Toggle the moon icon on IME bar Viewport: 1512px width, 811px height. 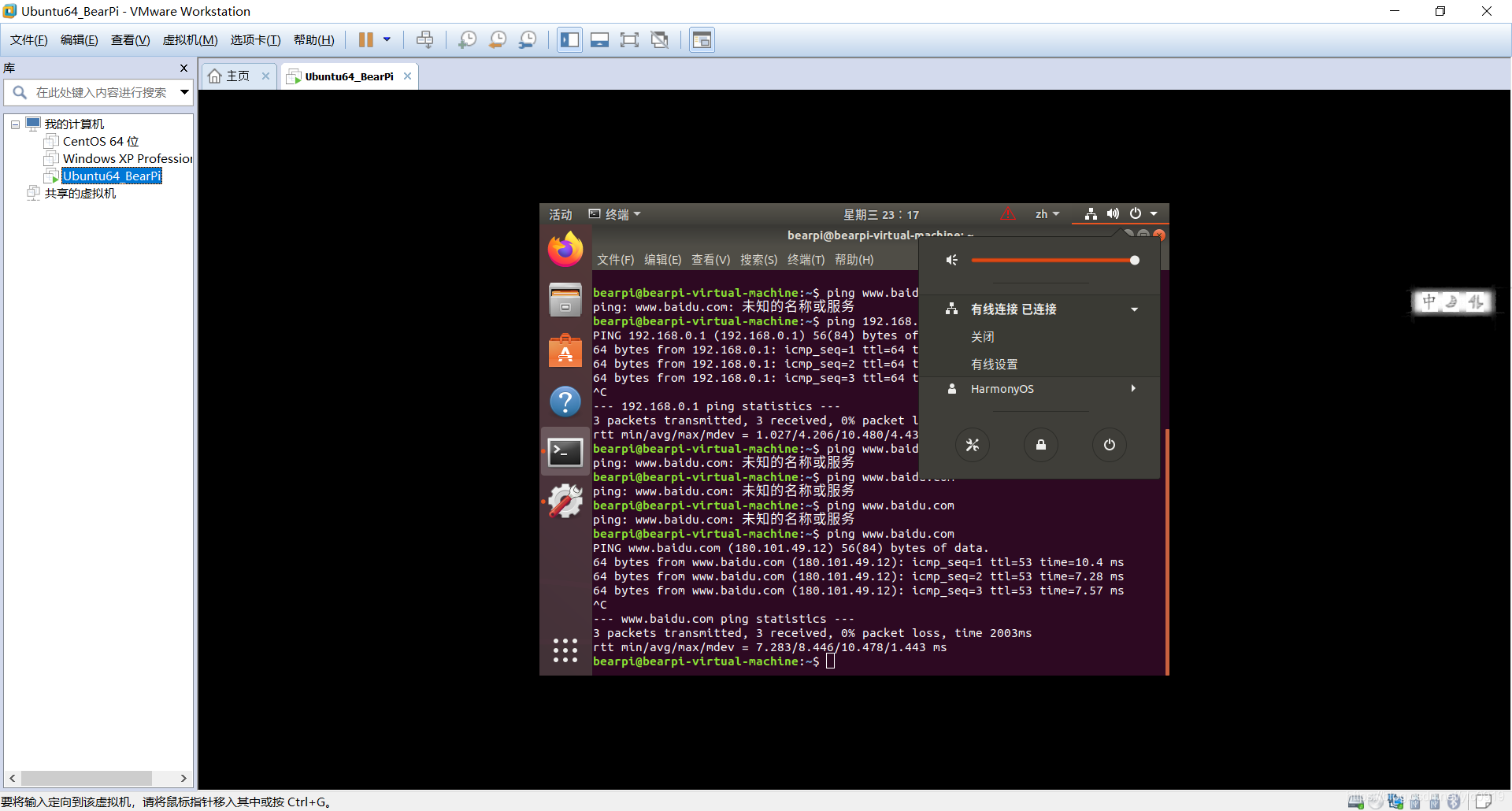click(x=1452, y=302)
